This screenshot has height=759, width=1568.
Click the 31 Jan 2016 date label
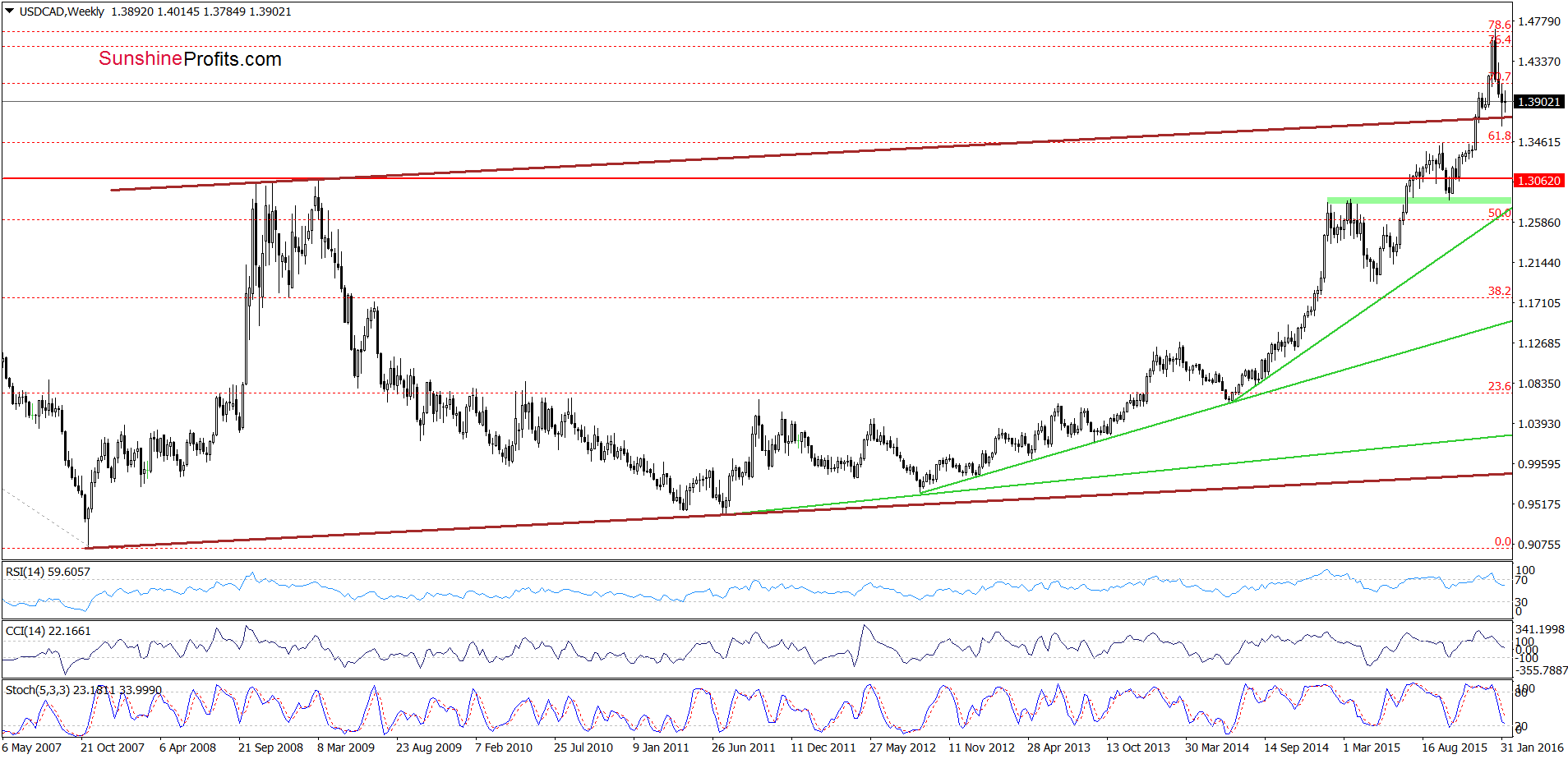[1532, 747]
